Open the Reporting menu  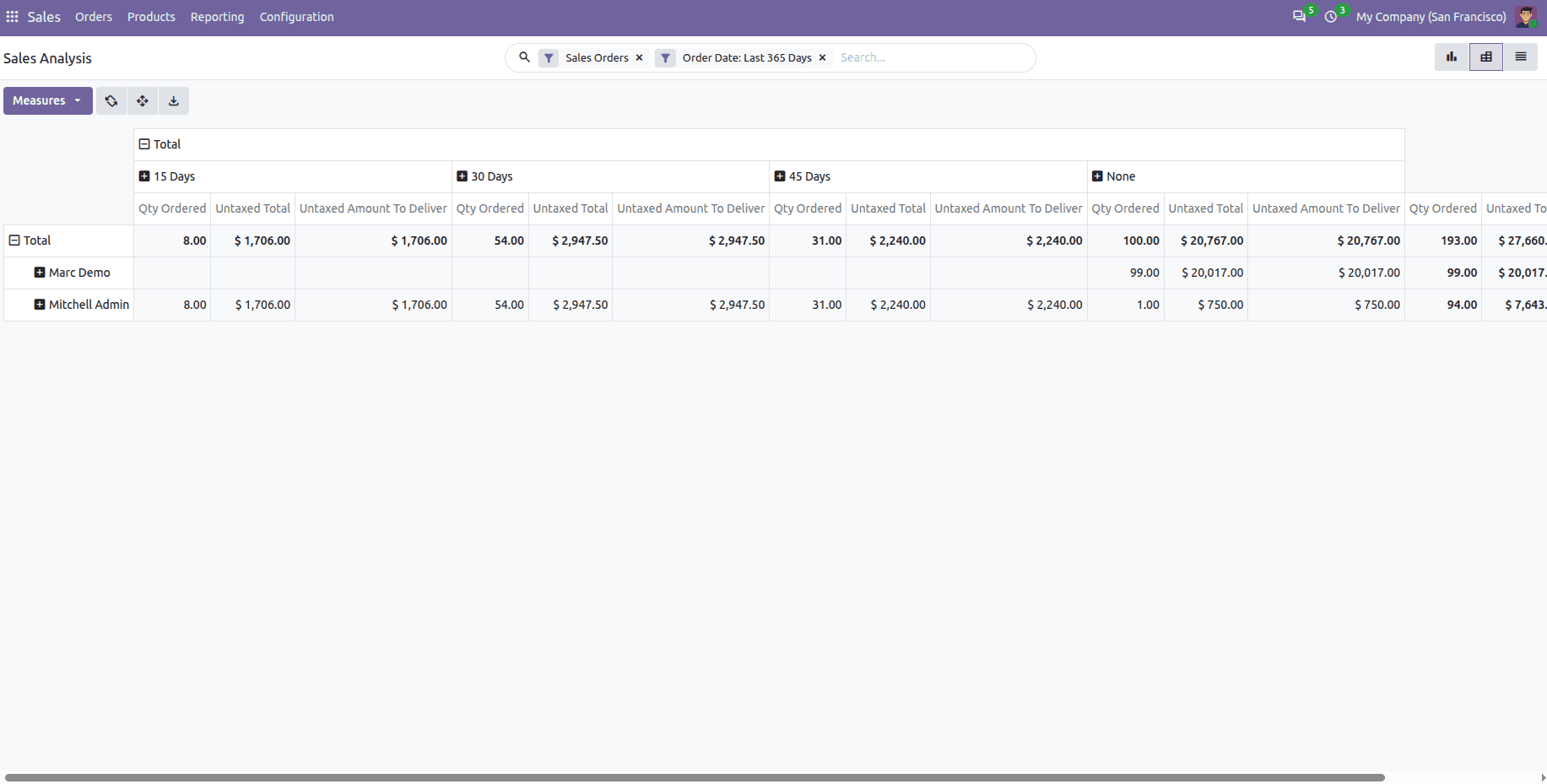coord(217,17)
